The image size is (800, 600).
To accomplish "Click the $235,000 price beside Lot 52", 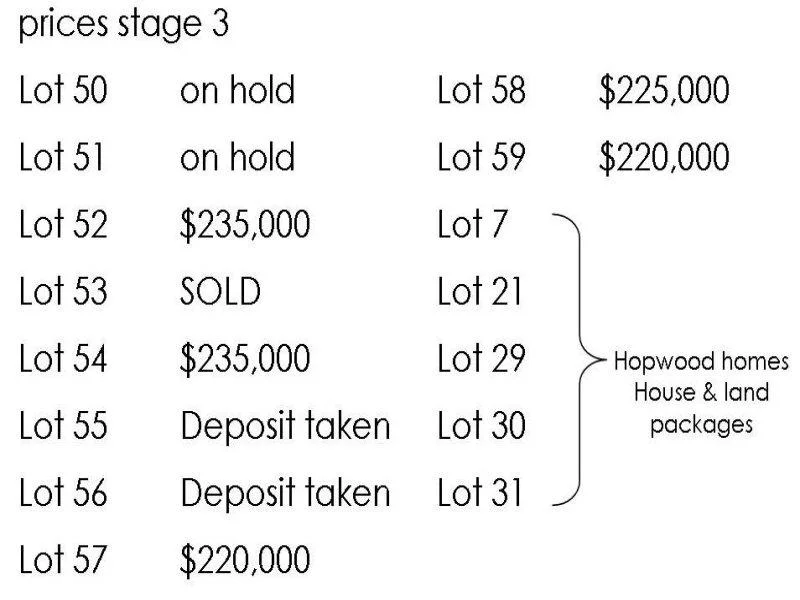I will [x=245, y=225].
